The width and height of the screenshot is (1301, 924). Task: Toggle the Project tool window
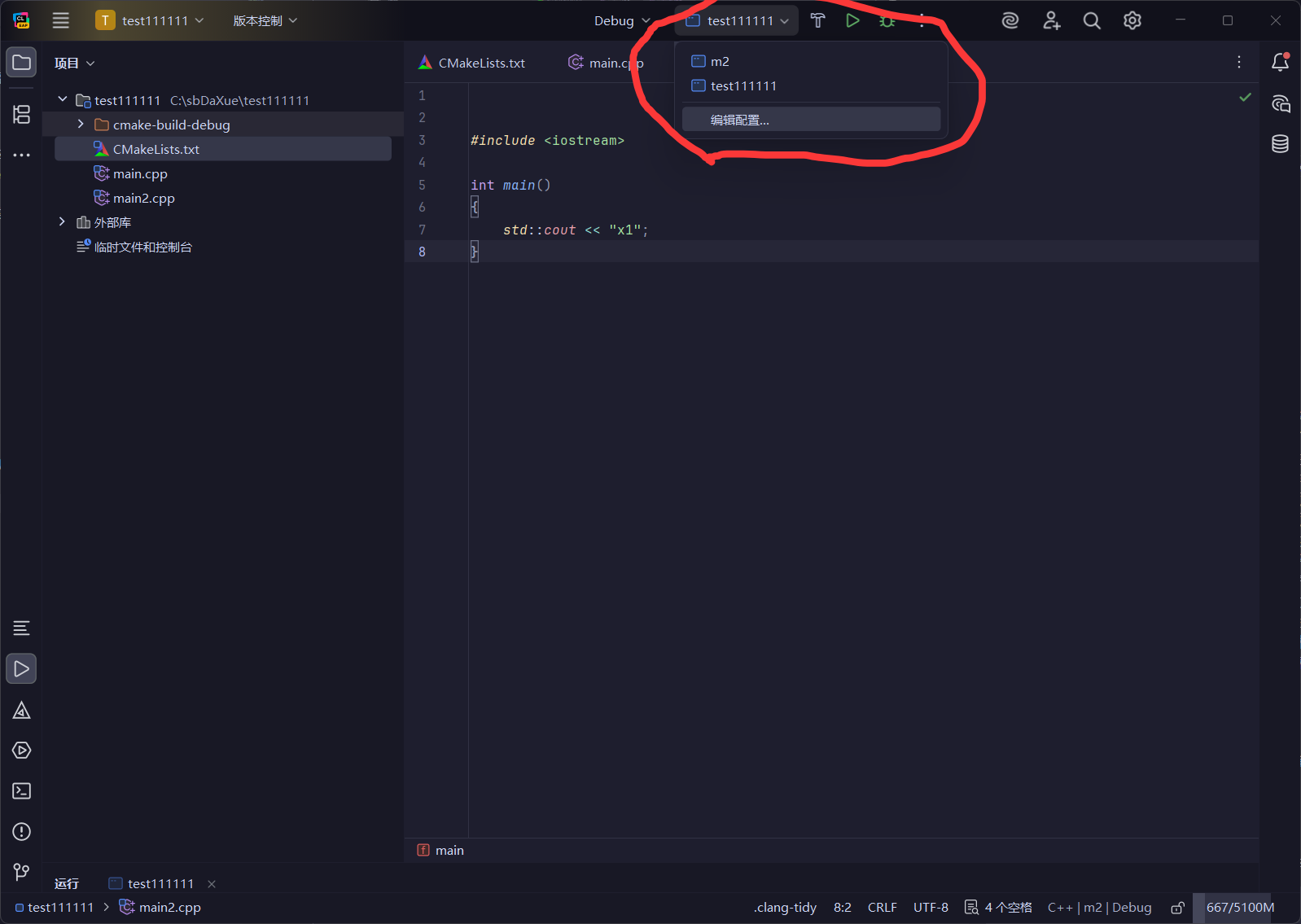click(22, 63)
